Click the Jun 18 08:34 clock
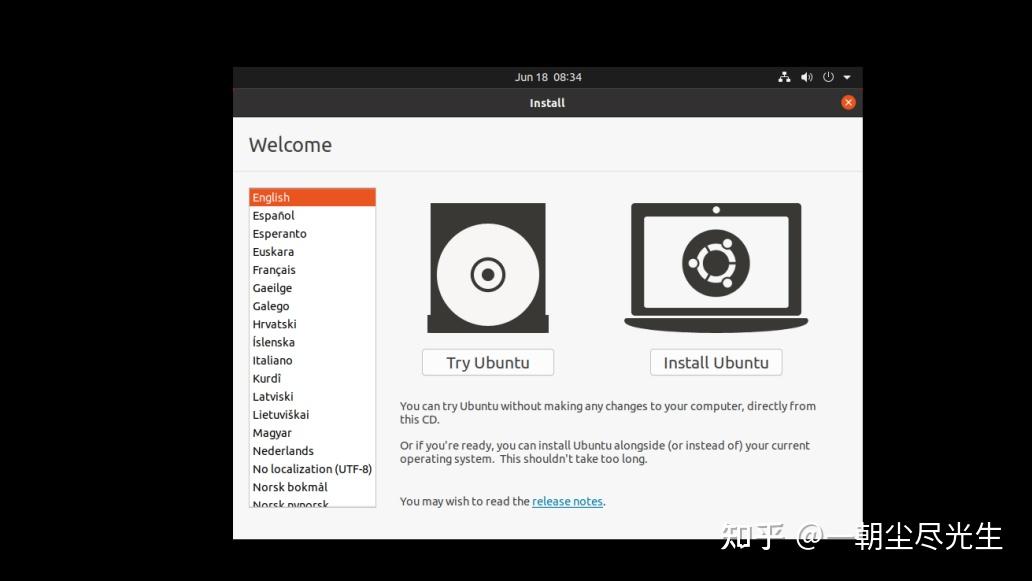Screen dimensions: 1032x581 [547, 77]
